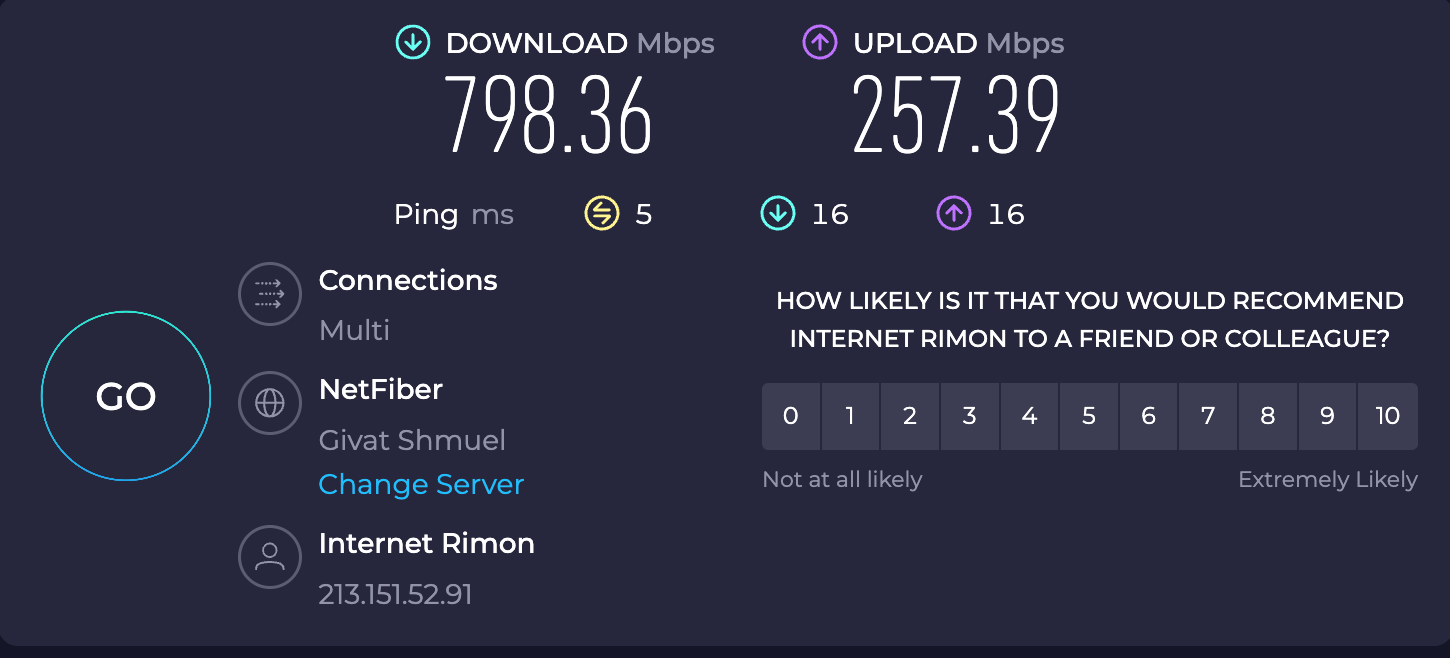Click the teal download arrow icon beside DOWNLOAD
Viewport: 1450px width, 658px height.
pyautogui.click(x=413, y=43)
